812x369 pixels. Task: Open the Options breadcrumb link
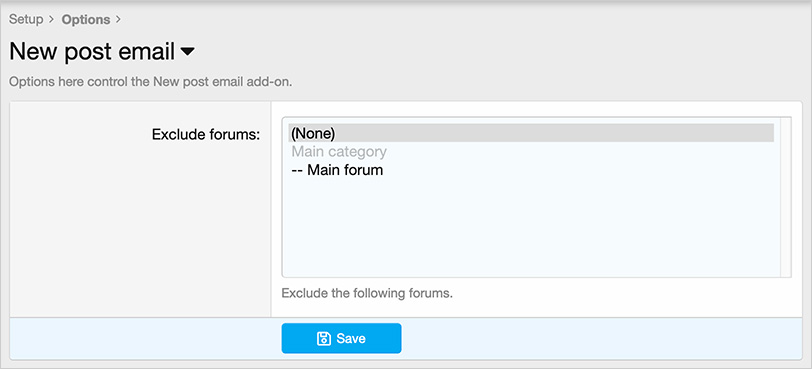pyautogui.click(x=86, y=20)
